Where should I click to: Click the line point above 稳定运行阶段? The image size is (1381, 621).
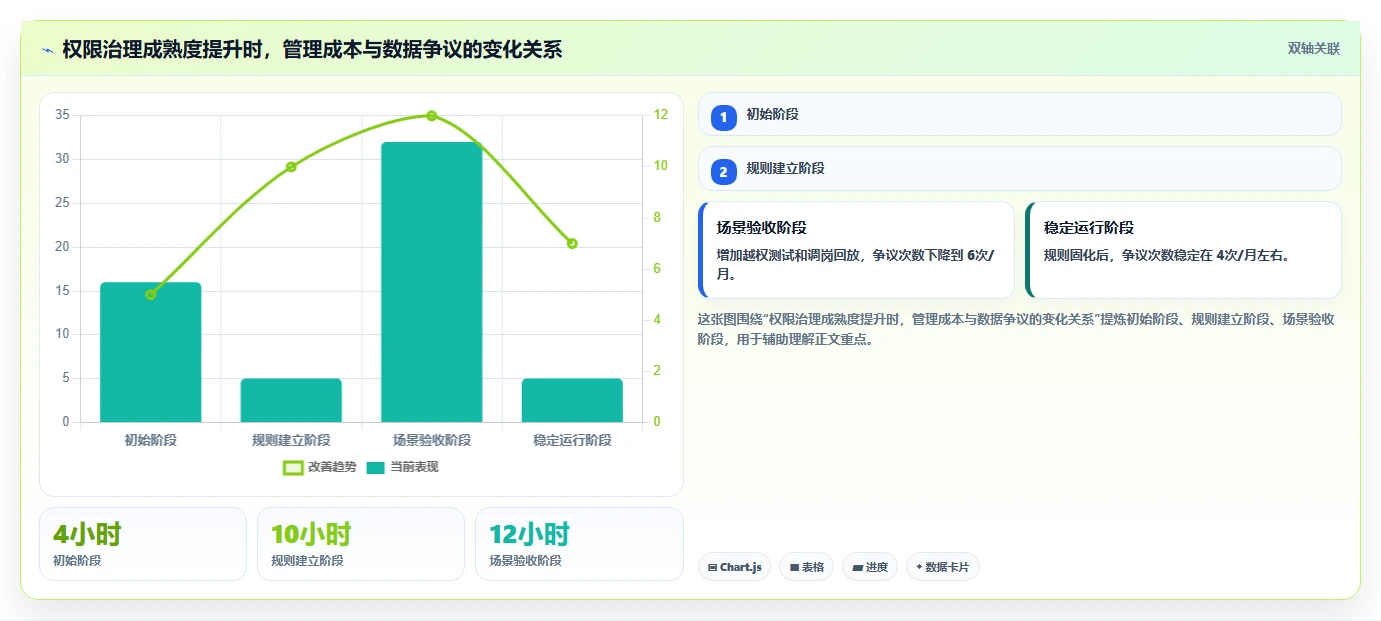point(572,243)
